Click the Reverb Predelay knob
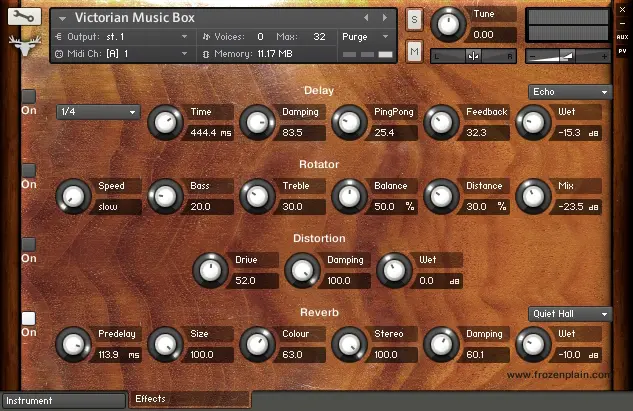This screenshot has width=633, height=411. tap(73, 345)
